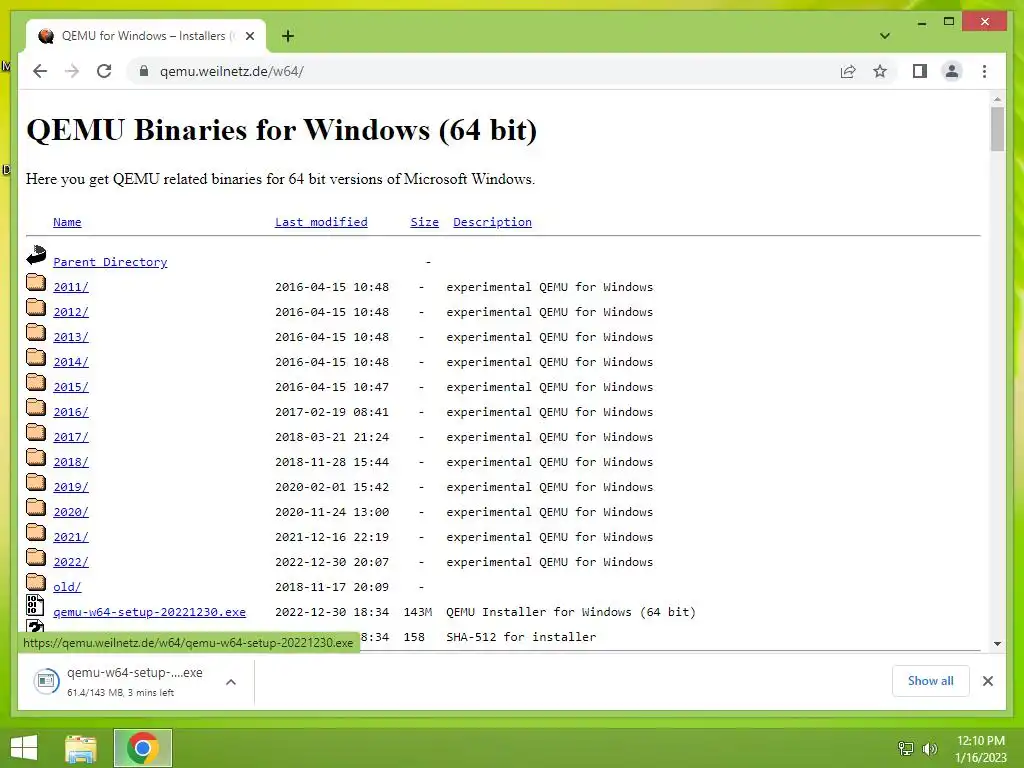Open the 2015/ folder link
This screenshot has width=1024, height=768.
(x=71, y=387)
